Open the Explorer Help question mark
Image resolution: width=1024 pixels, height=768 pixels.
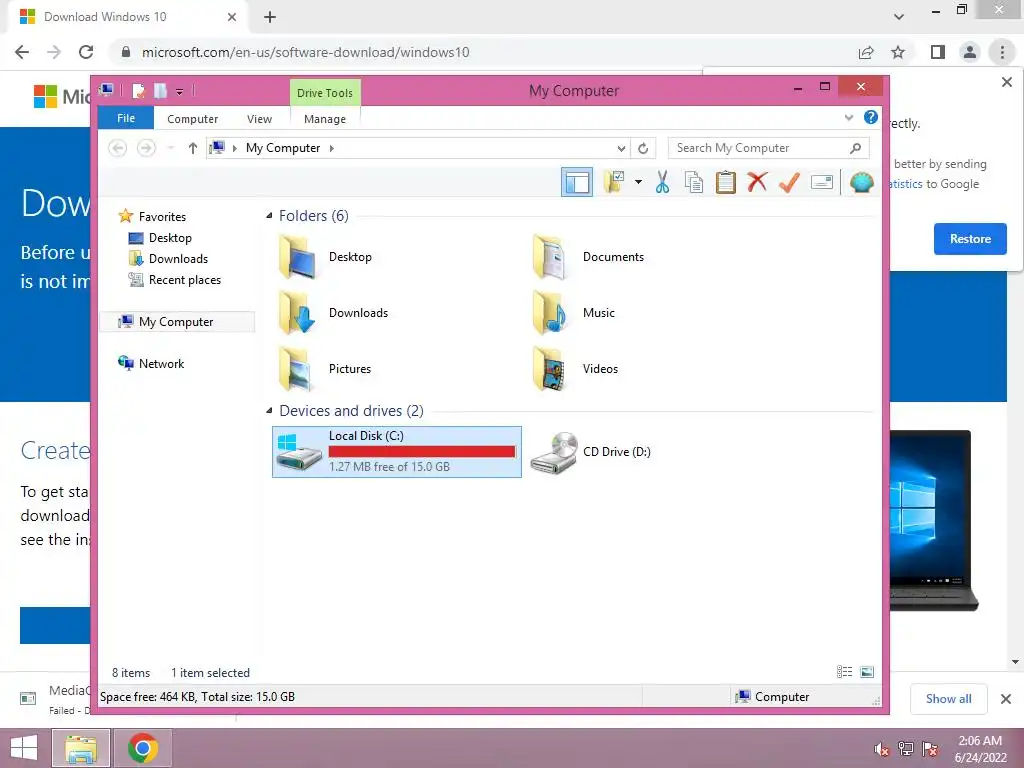(871, 117)
